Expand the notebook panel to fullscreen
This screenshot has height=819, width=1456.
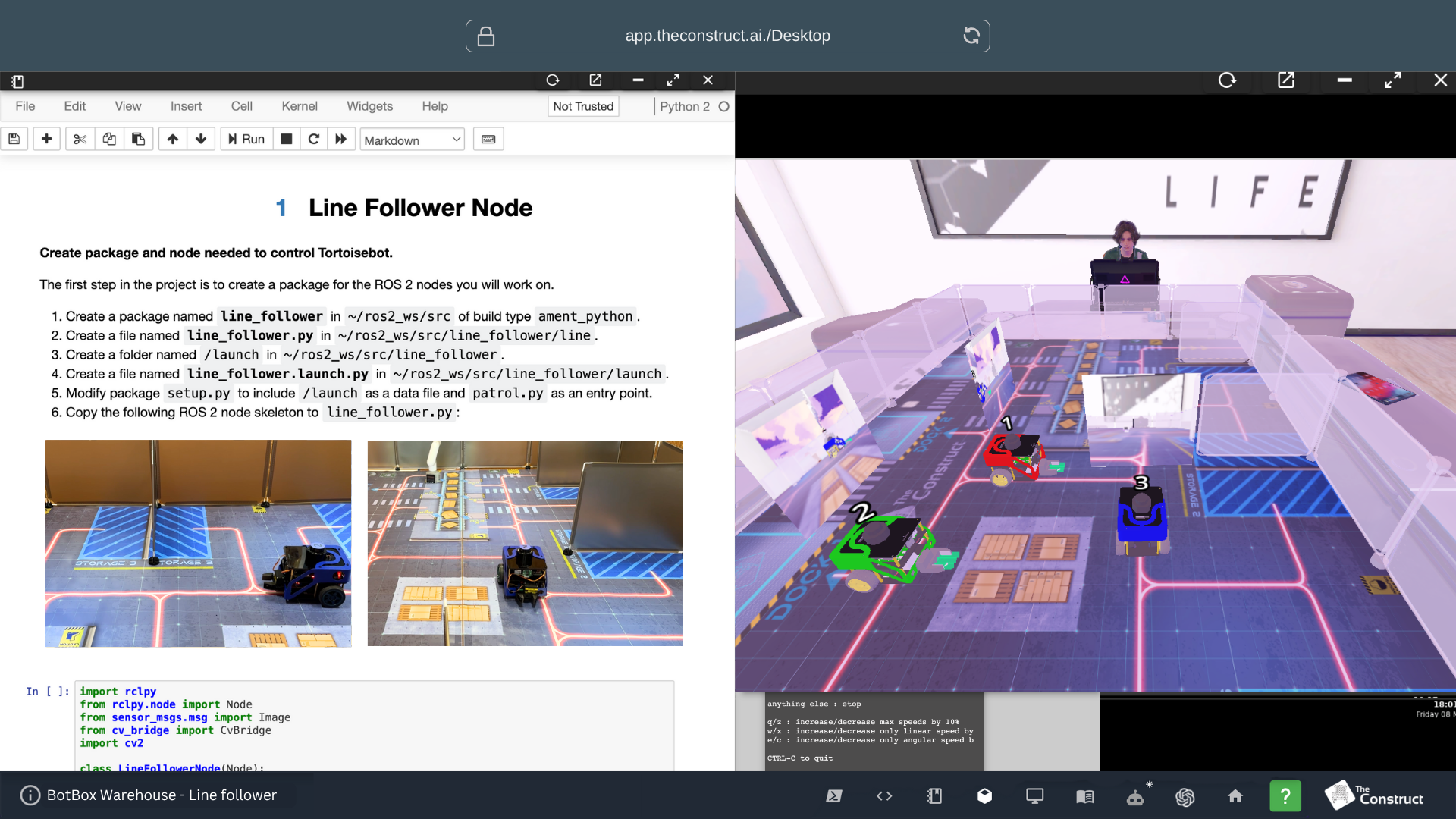tap(673, 80)
